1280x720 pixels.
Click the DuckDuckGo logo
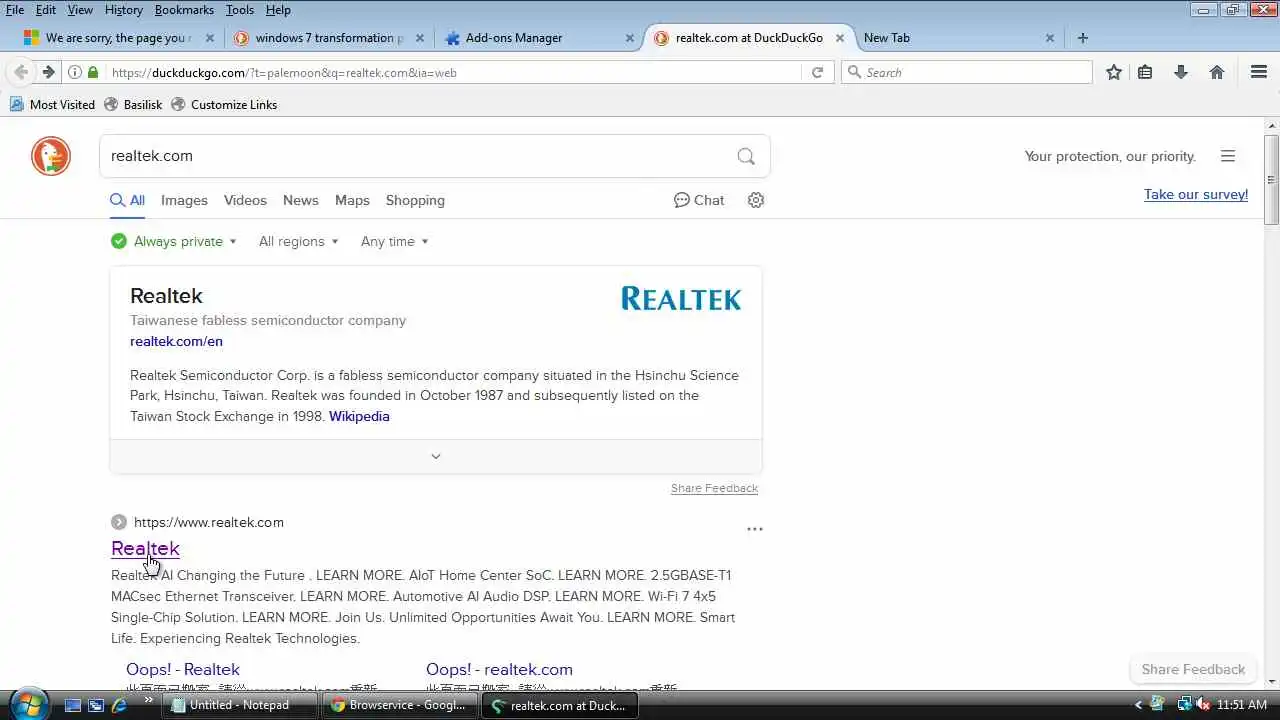pyautogui.click(x=51, y=156)
